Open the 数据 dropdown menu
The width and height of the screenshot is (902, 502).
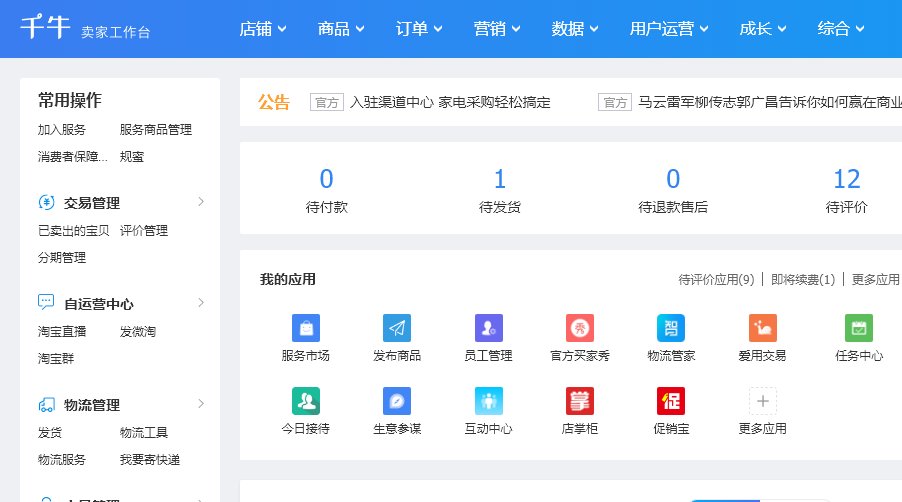[575, 28]
